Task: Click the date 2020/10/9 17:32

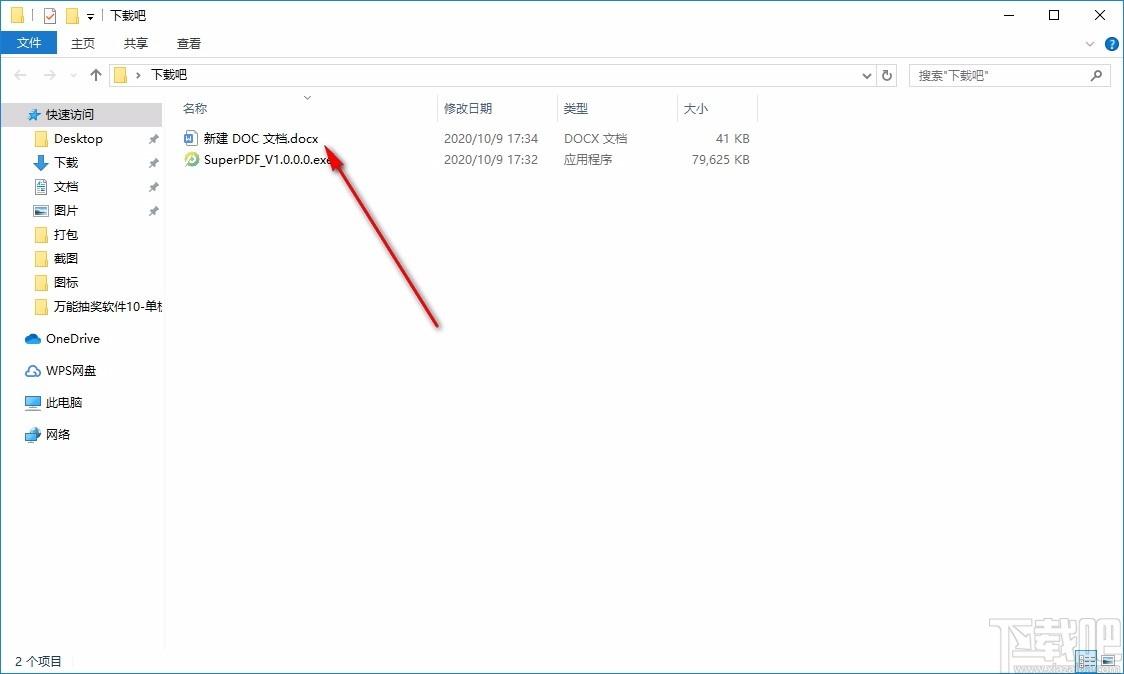Action: pyautogui.click(x=491, y=159)
